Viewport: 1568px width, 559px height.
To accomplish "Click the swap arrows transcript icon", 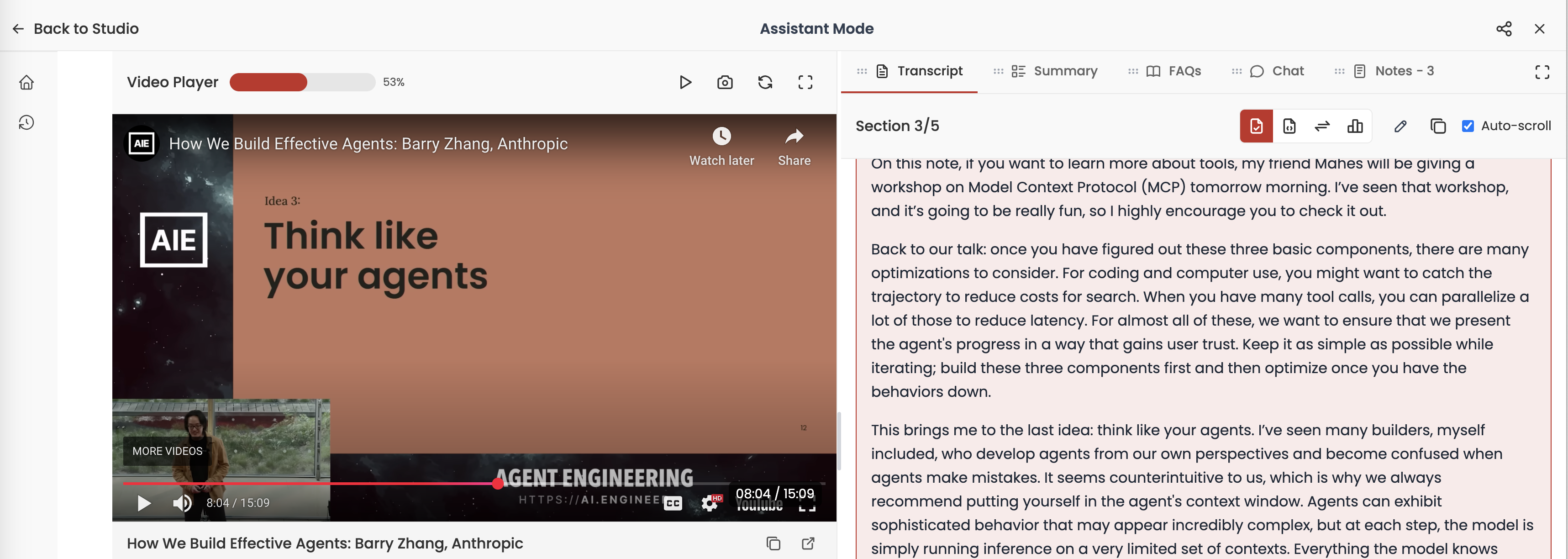I will click(x=1321, y=126).
